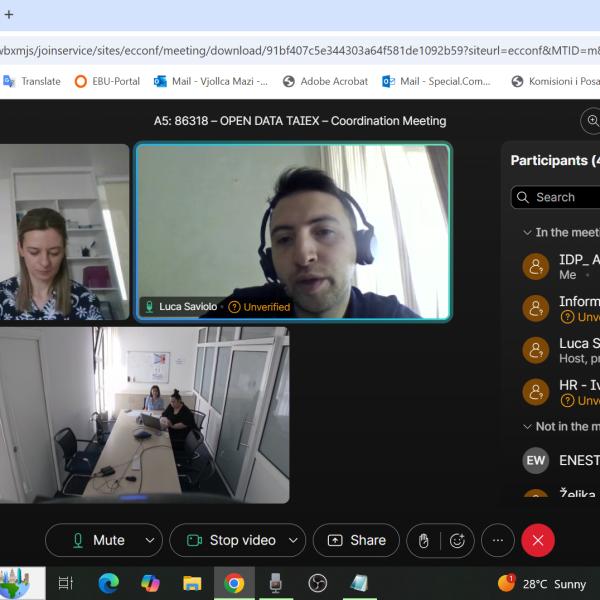
Task: Toggle the Stop video button
Action: (230, 540)
